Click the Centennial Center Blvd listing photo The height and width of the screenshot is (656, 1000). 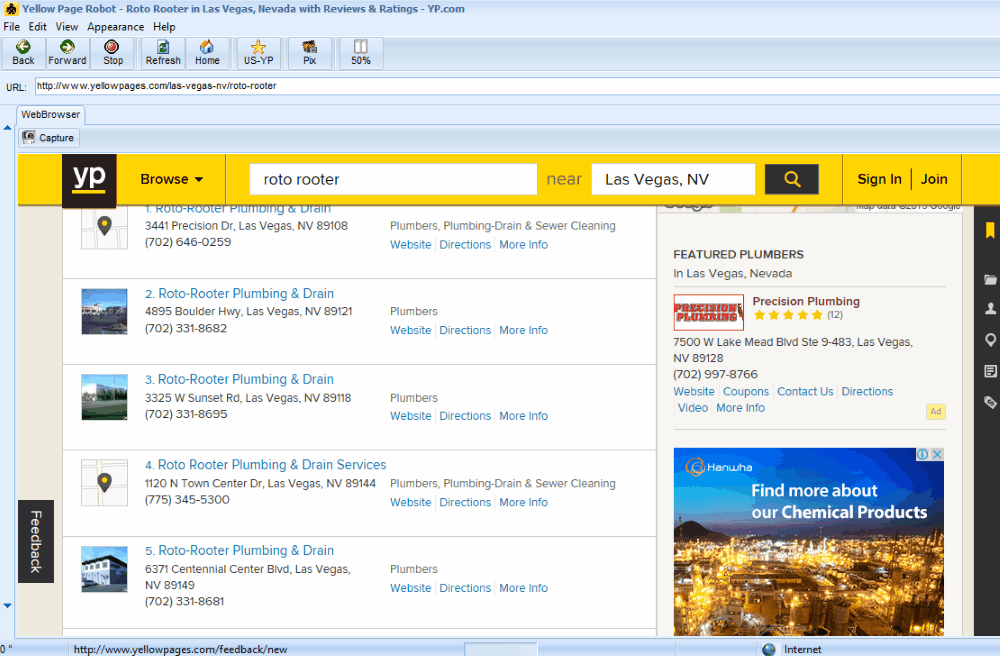pos(105,569)
